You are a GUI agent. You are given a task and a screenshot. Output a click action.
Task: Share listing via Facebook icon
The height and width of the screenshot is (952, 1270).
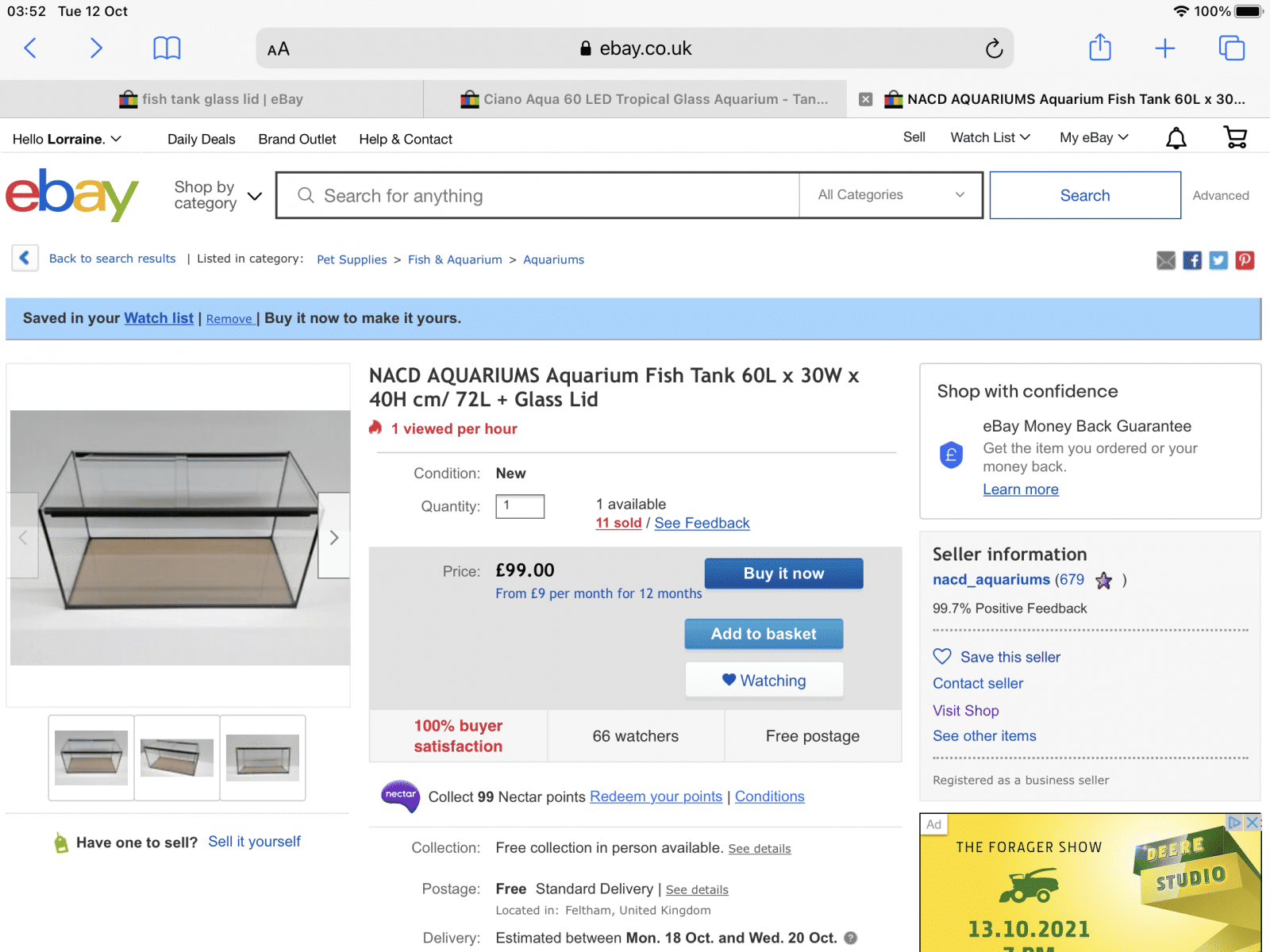pyautogui.click(x=1192, y=260)
